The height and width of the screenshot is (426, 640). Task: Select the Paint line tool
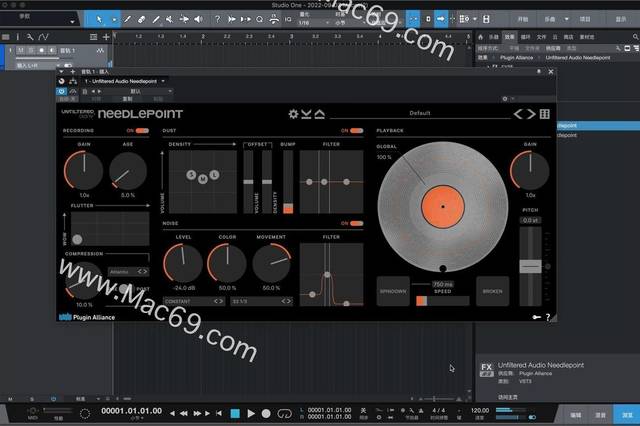[x=156, y=19]
